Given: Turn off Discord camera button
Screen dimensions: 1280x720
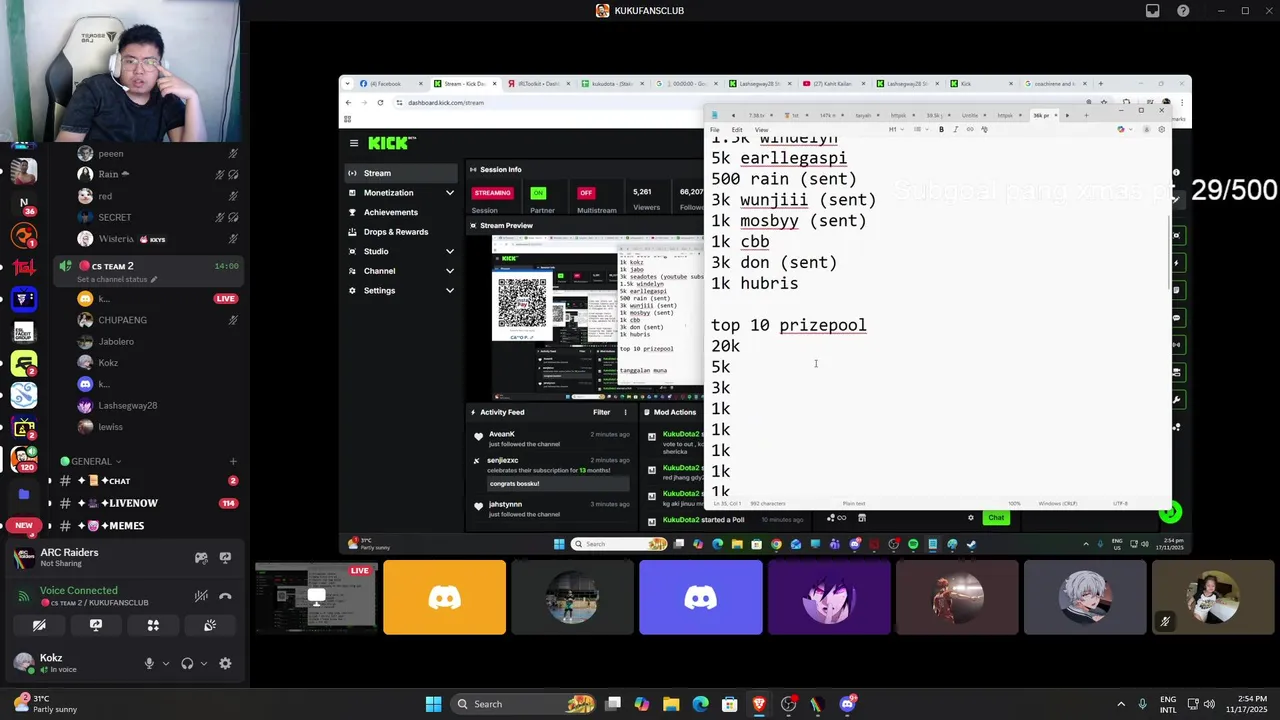Looking at the screenshot, I should pos(39,625).
